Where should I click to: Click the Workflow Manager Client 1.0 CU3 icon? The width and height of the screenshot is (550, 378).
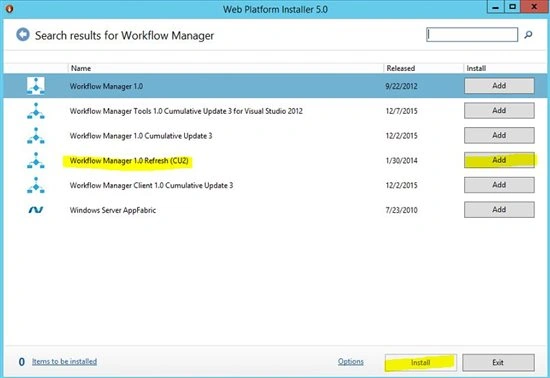point(36,185)
